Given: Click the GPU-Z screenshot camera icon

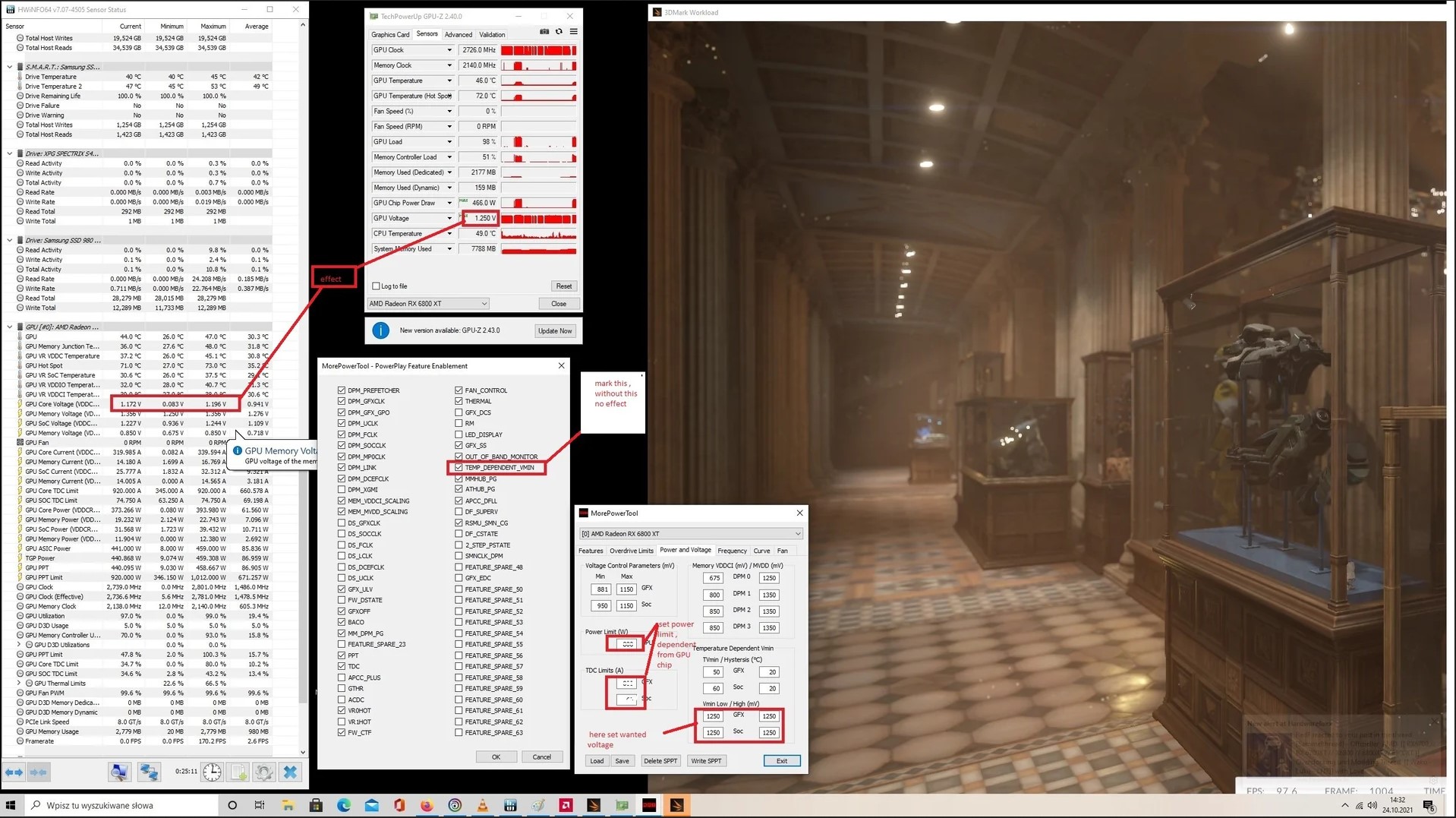Looking at the screenshot, I should click(x=544, y=32).
